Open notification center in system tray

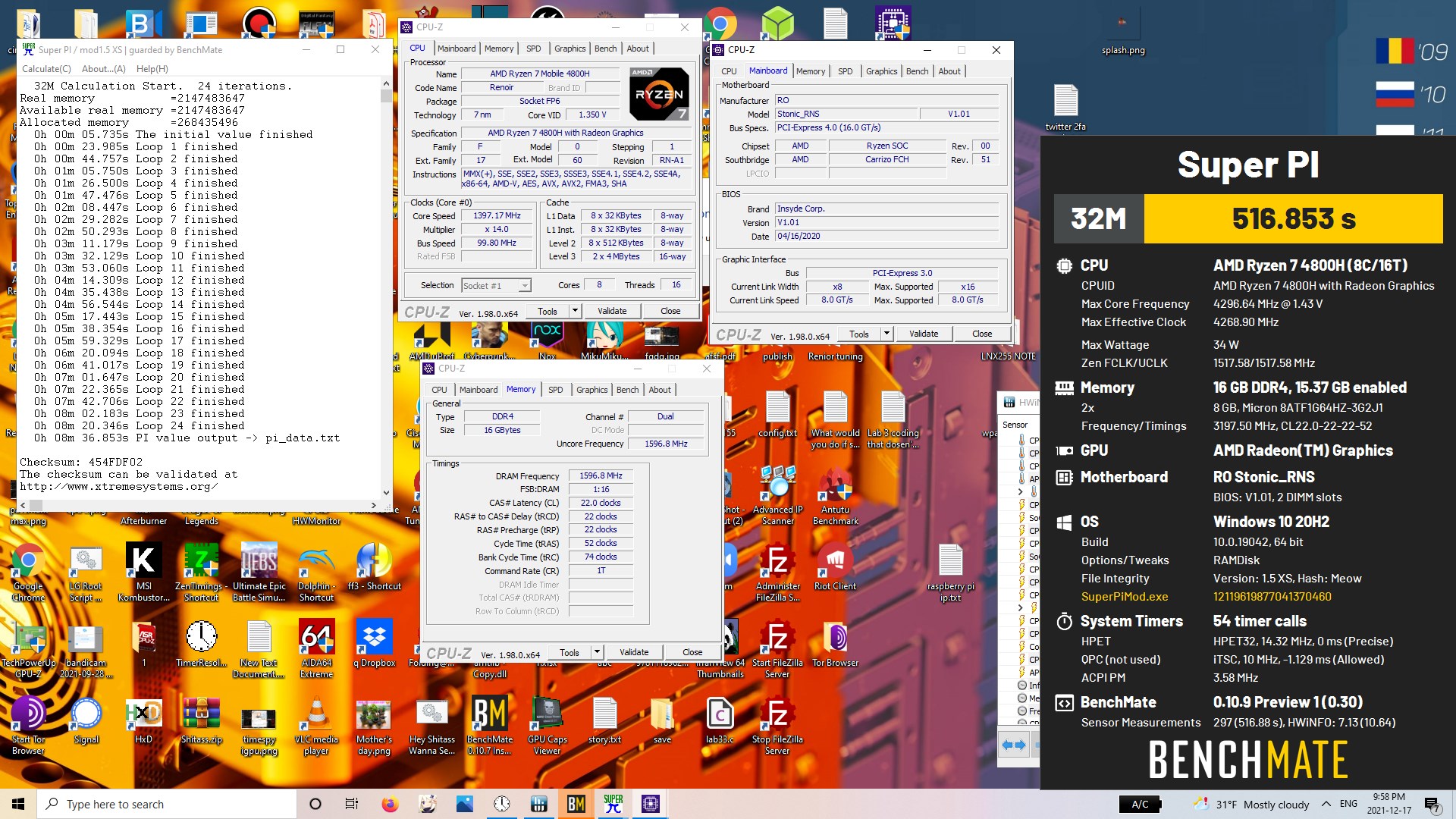[1432, 804]
